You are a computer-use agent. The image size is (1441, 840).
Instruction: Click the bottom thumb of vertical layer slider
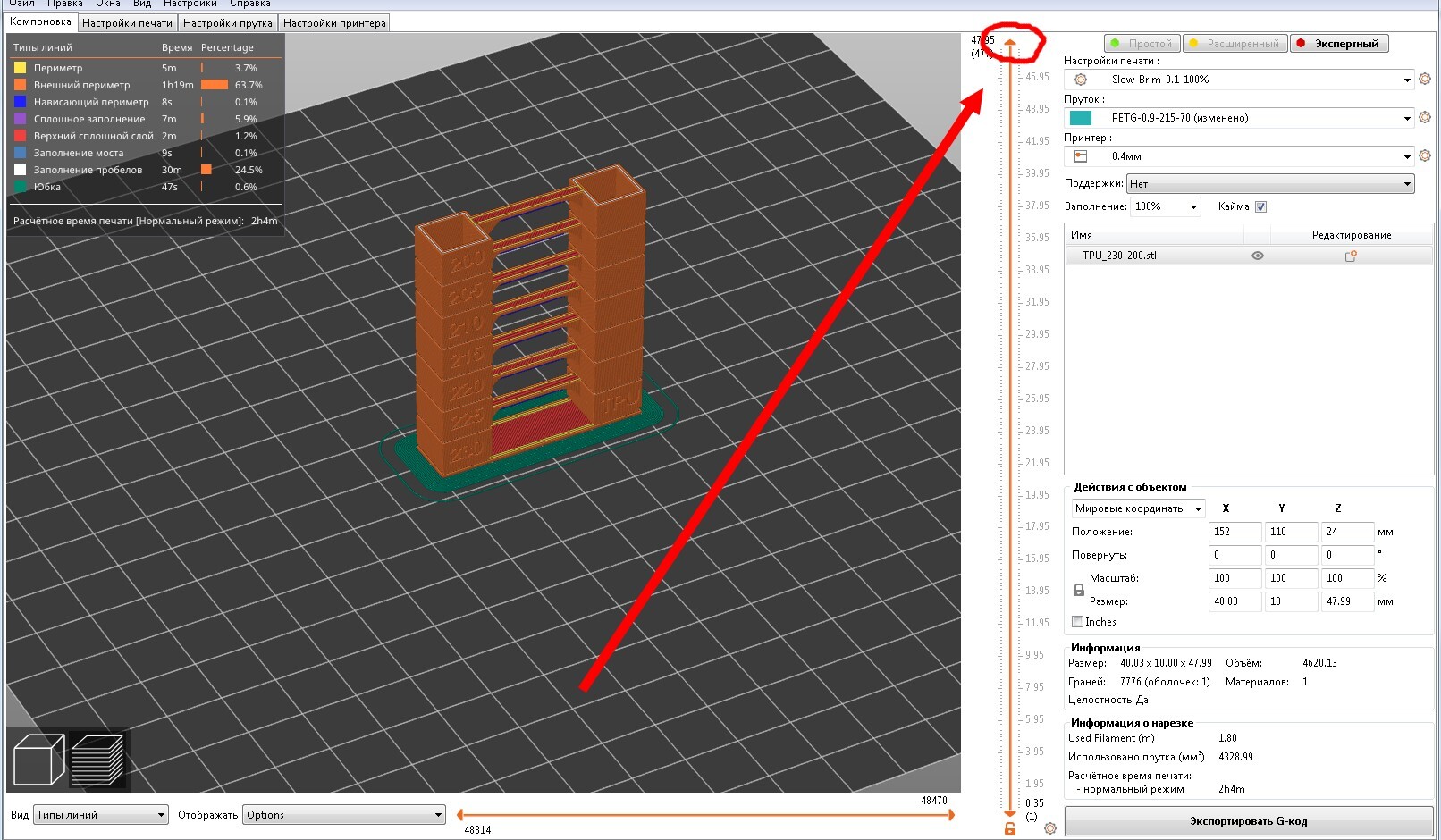point(1010,813)
